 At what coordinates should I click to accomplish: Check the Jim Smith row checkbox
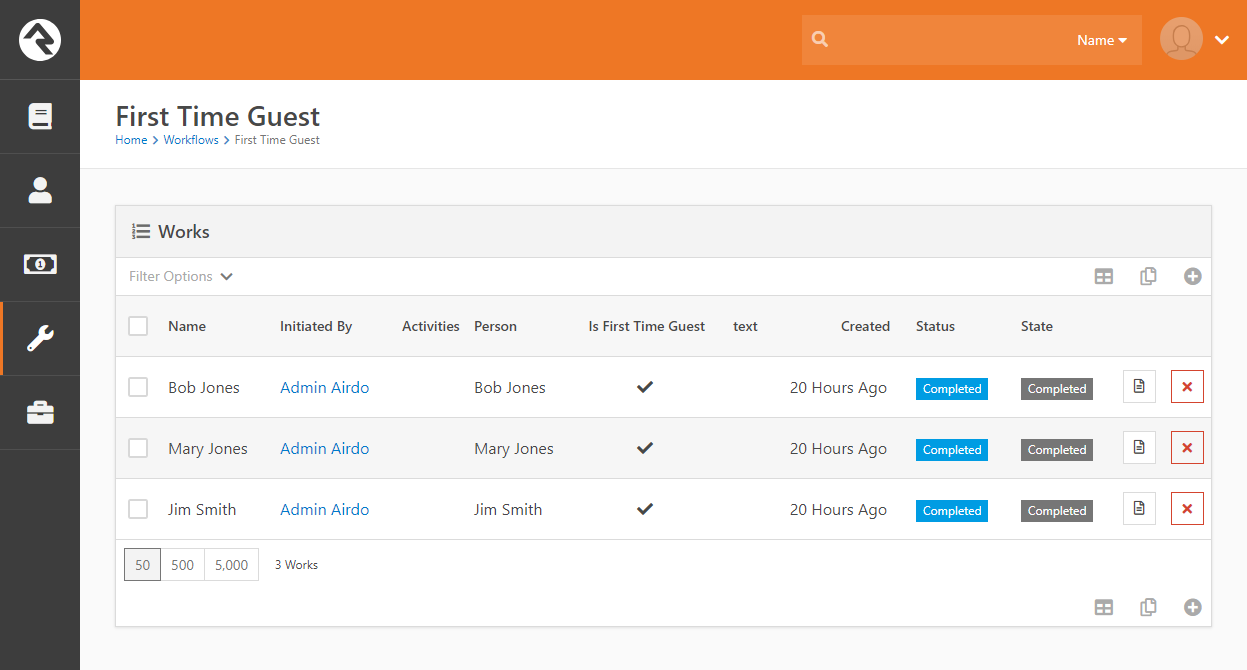tap(138, 509)
